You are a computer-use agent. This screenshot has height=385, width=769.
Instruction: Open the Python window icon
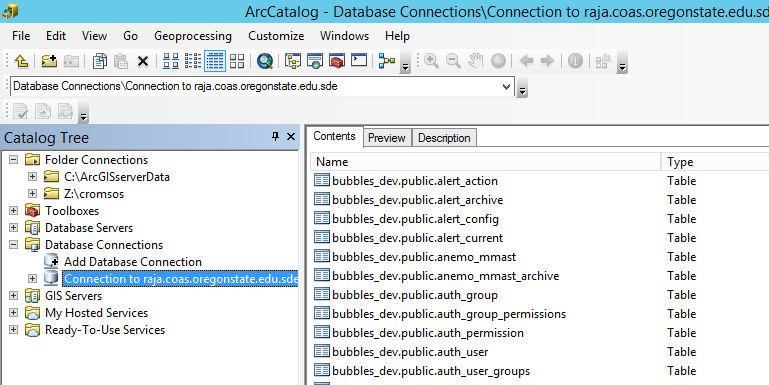tap(359, 61)
